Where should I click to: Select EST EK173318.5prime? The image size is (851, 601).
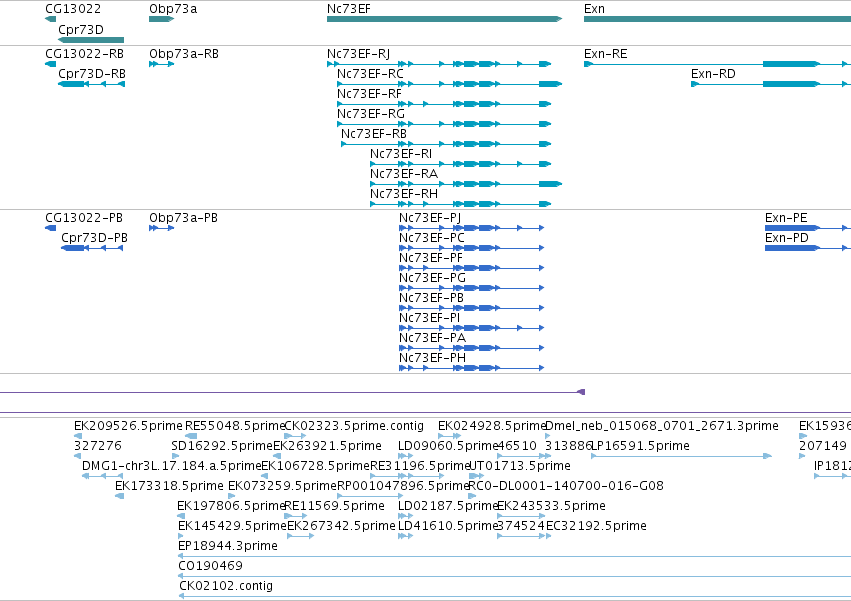pos(119,496)
